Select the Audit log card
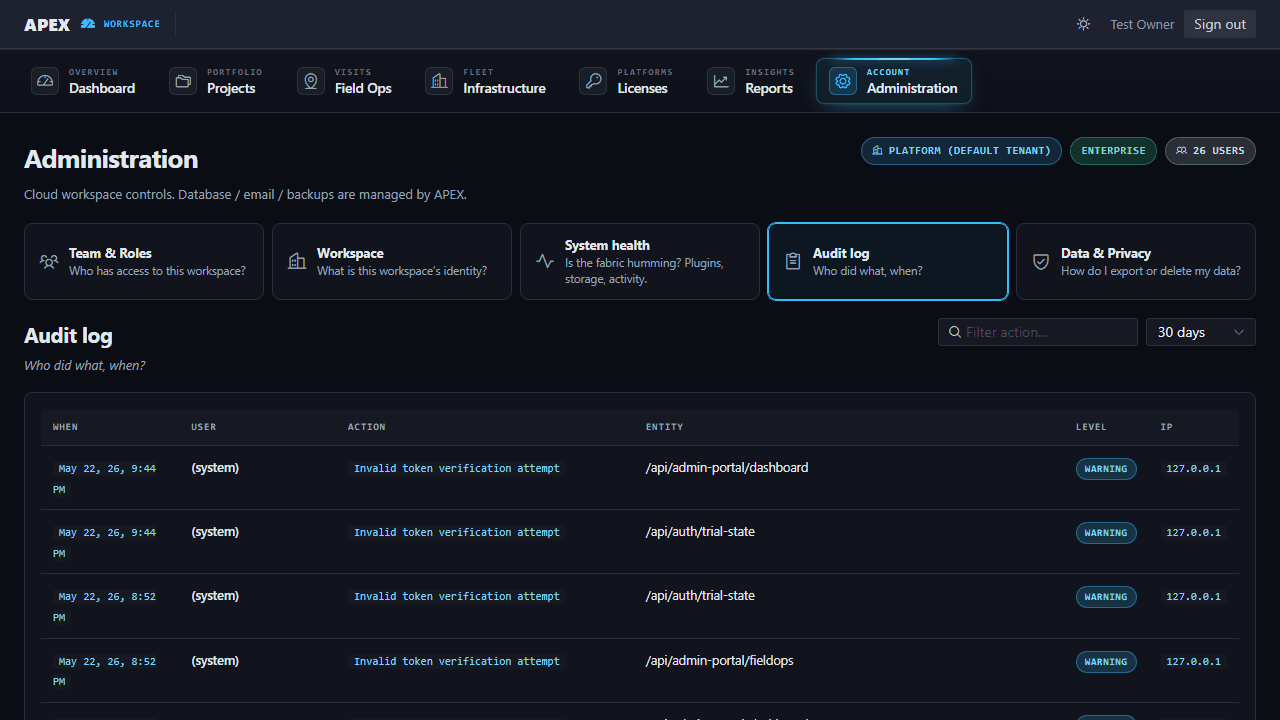 point(888,262)
